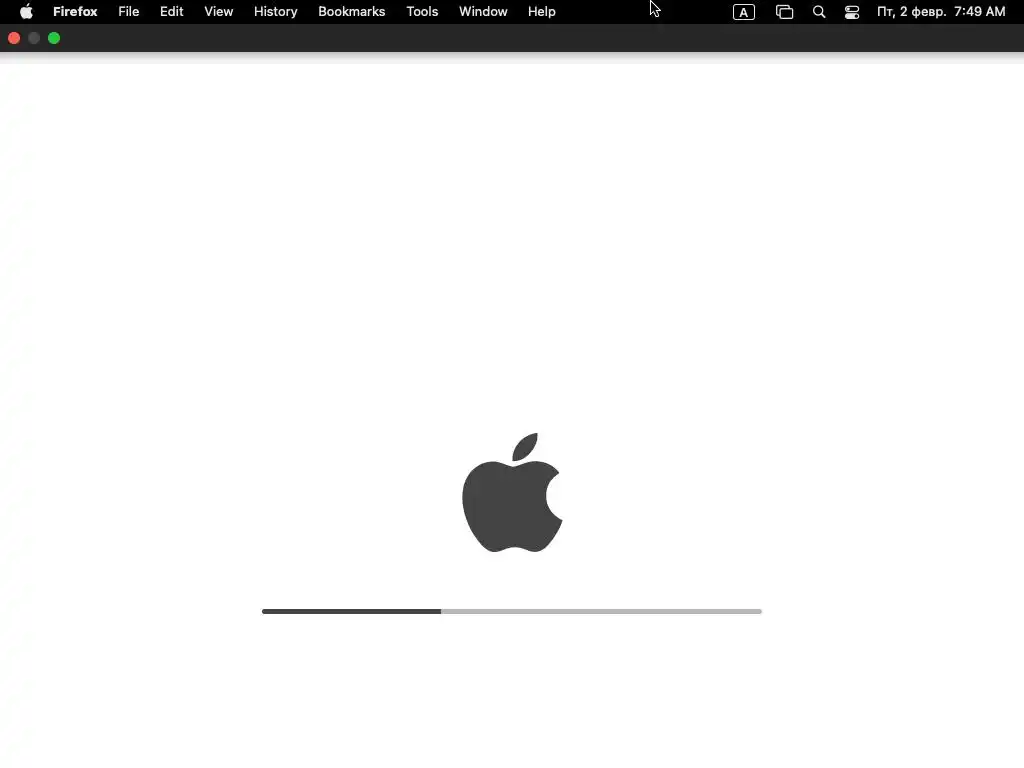Open the Bookmarks menu
Screen dimensions: 1024x768
point(351,12)
